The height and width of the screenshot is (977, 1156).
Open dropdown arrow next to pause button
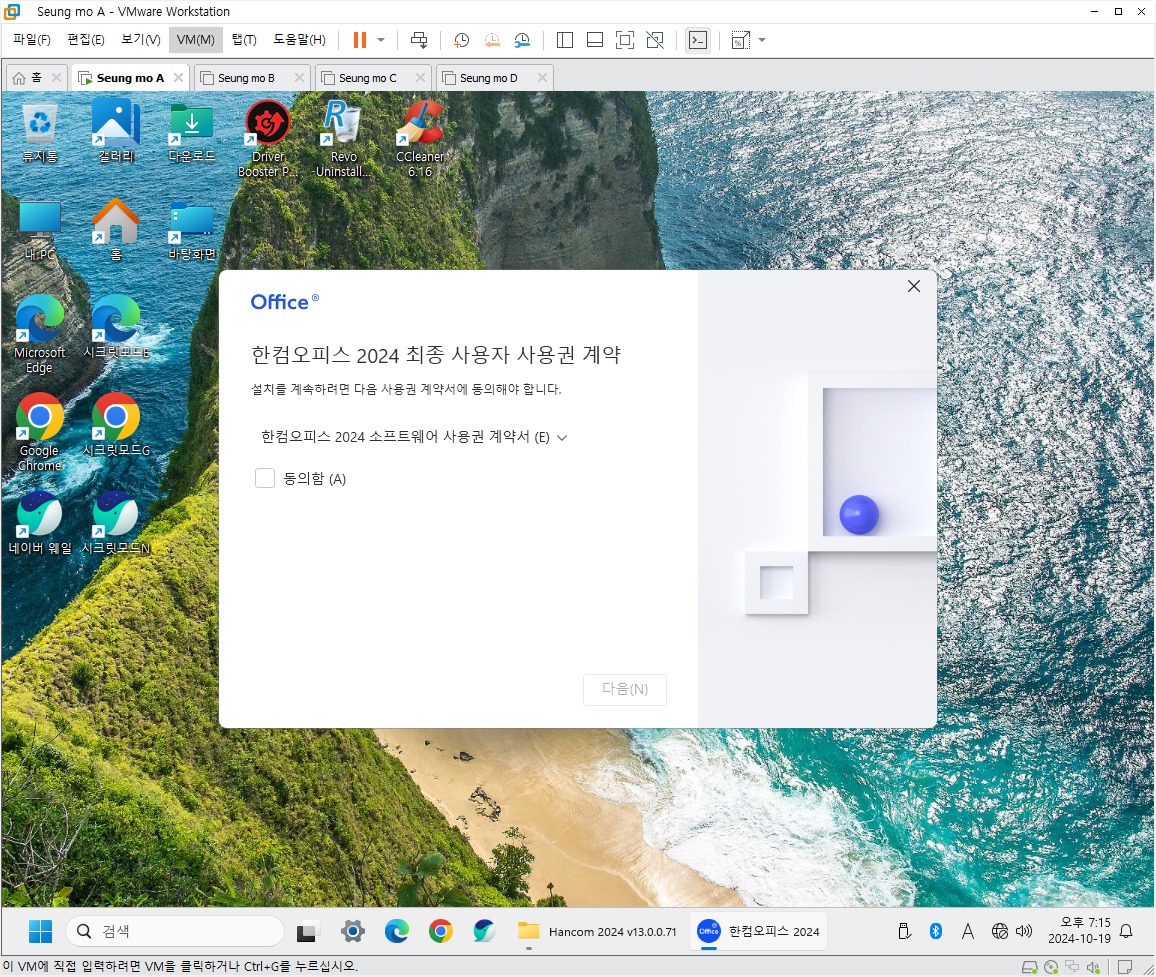coord(381,40)
